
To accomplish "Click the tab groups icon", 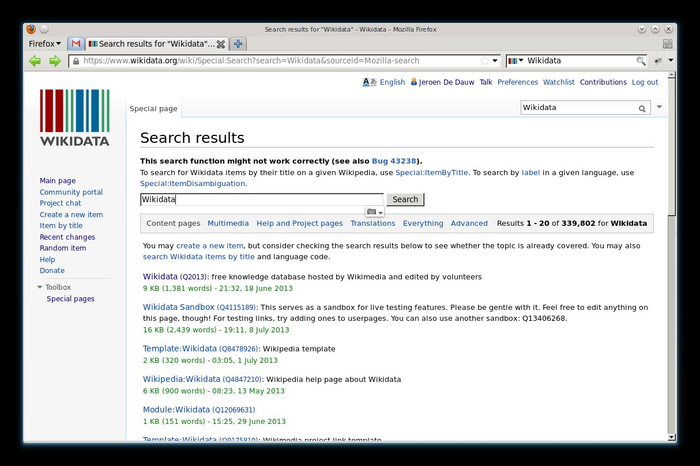I will click(667, 44).
